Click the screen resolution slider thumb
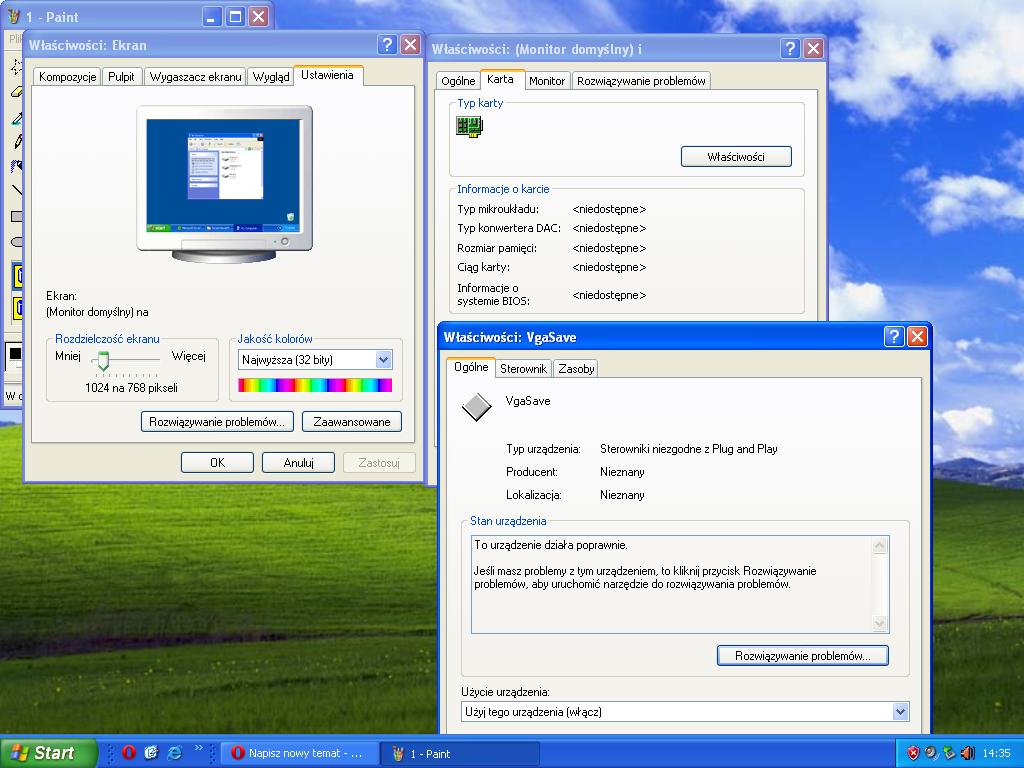Screen dimensions: 1024x768 tap(103, 360)
